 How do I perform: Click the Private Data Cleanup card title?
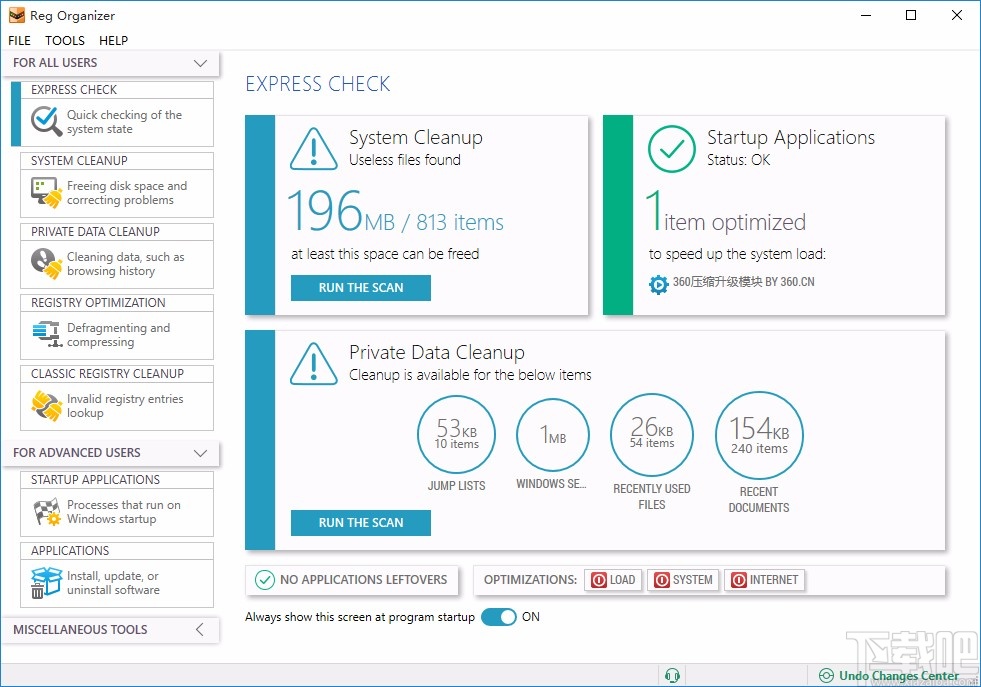[x=437, y=352]
